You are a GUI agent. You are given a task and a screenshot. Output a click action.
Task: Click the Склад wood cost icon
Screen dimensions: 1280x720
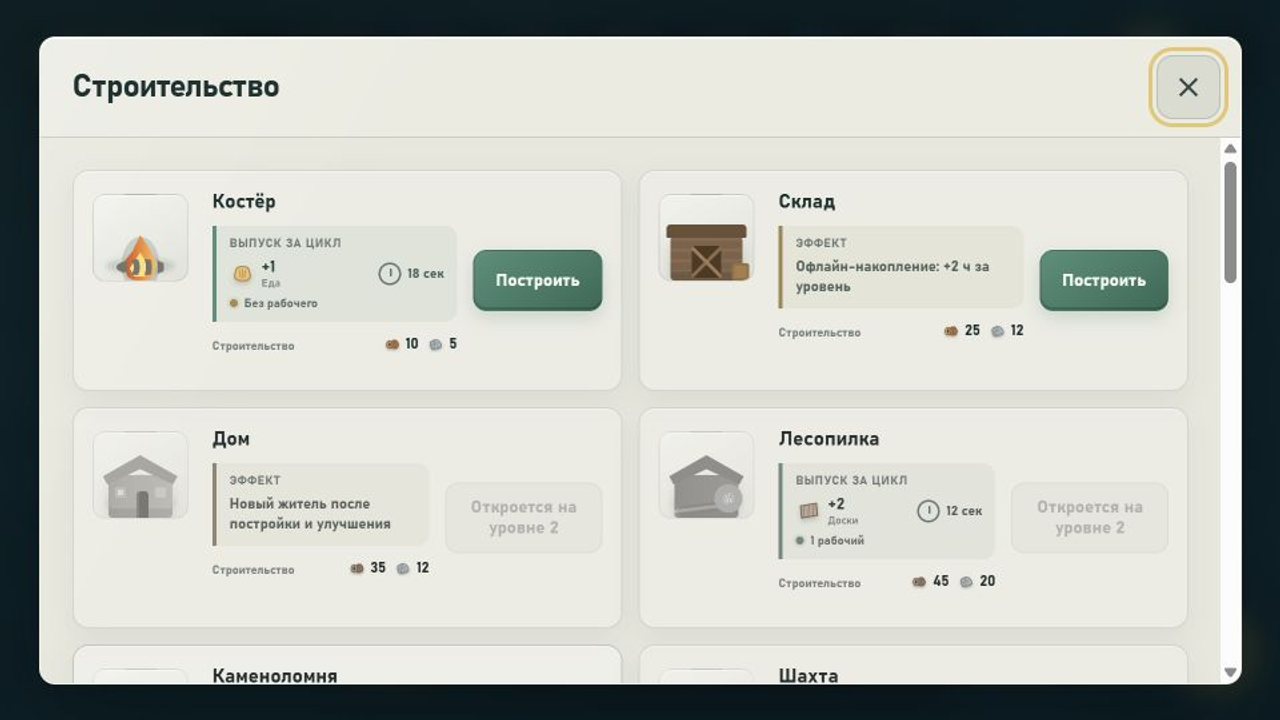[951, 331]
